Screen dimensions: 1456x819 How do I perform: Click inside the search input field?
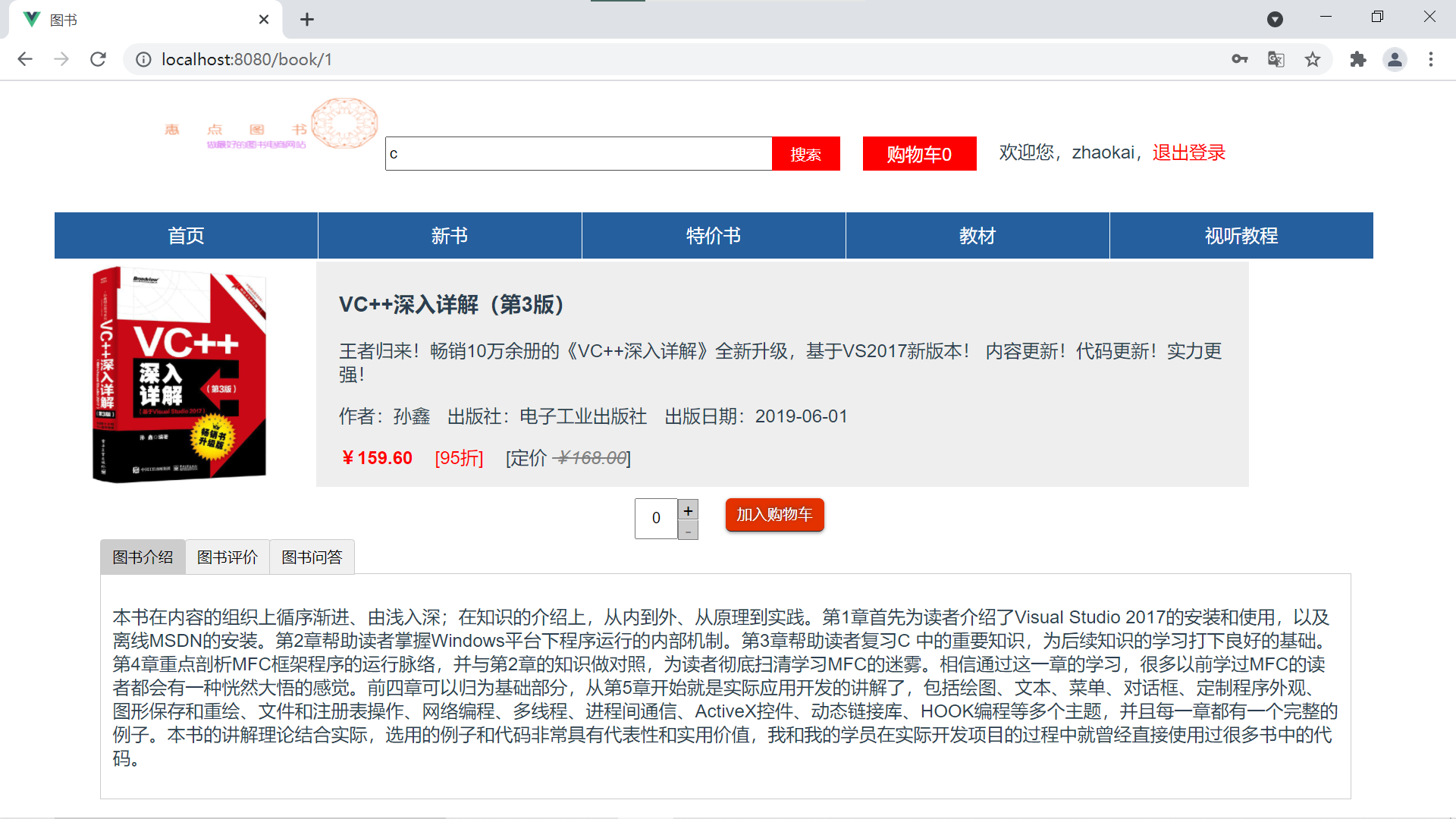[x=576, y=153]
